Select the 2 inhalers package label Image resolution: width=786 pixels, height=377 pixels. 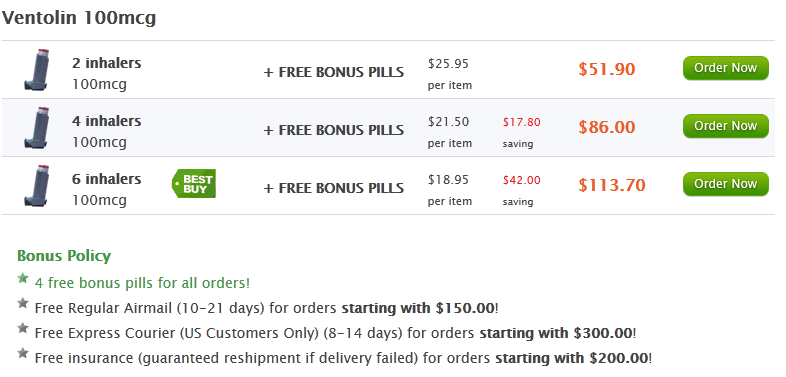(106, 63)
